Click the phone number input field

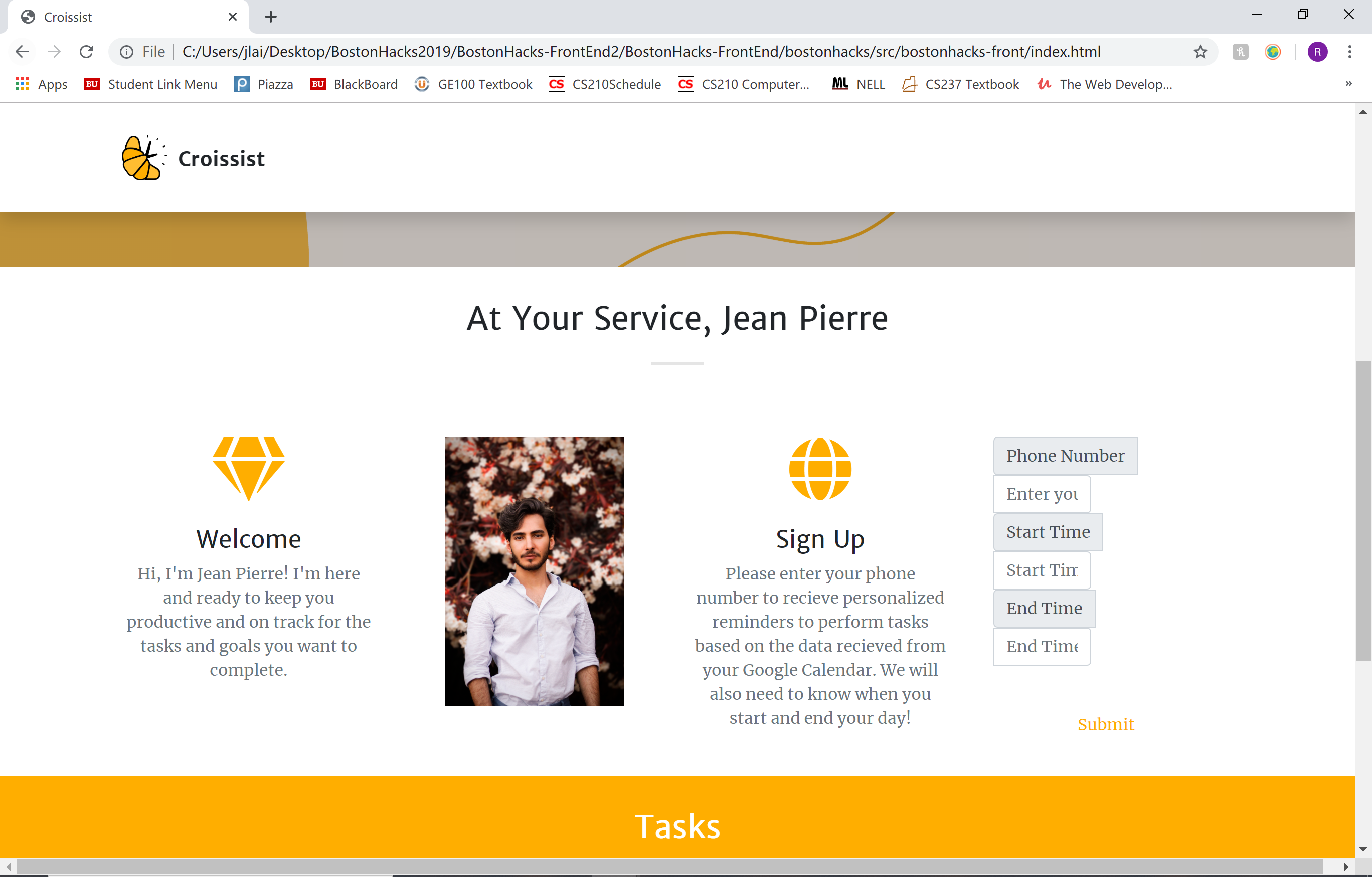(1041, 494)
